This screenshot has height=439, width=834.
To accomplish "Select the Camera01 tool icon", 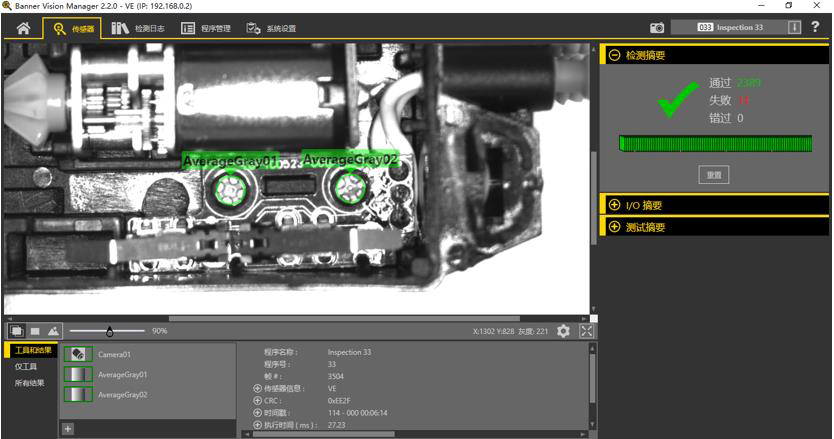I will point(78,354).
